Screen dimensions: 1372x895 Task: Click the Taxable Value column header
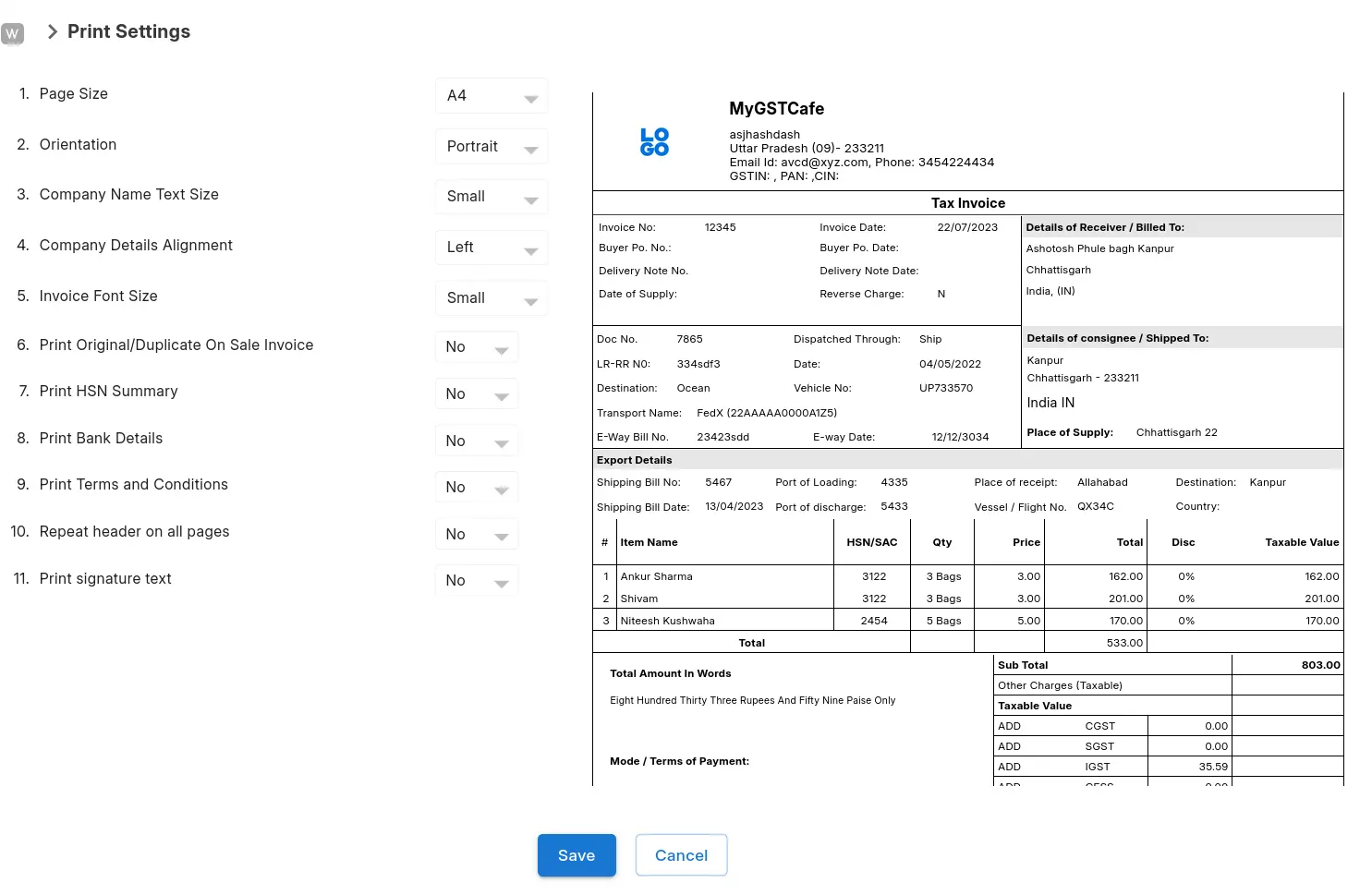point(1302,542)
